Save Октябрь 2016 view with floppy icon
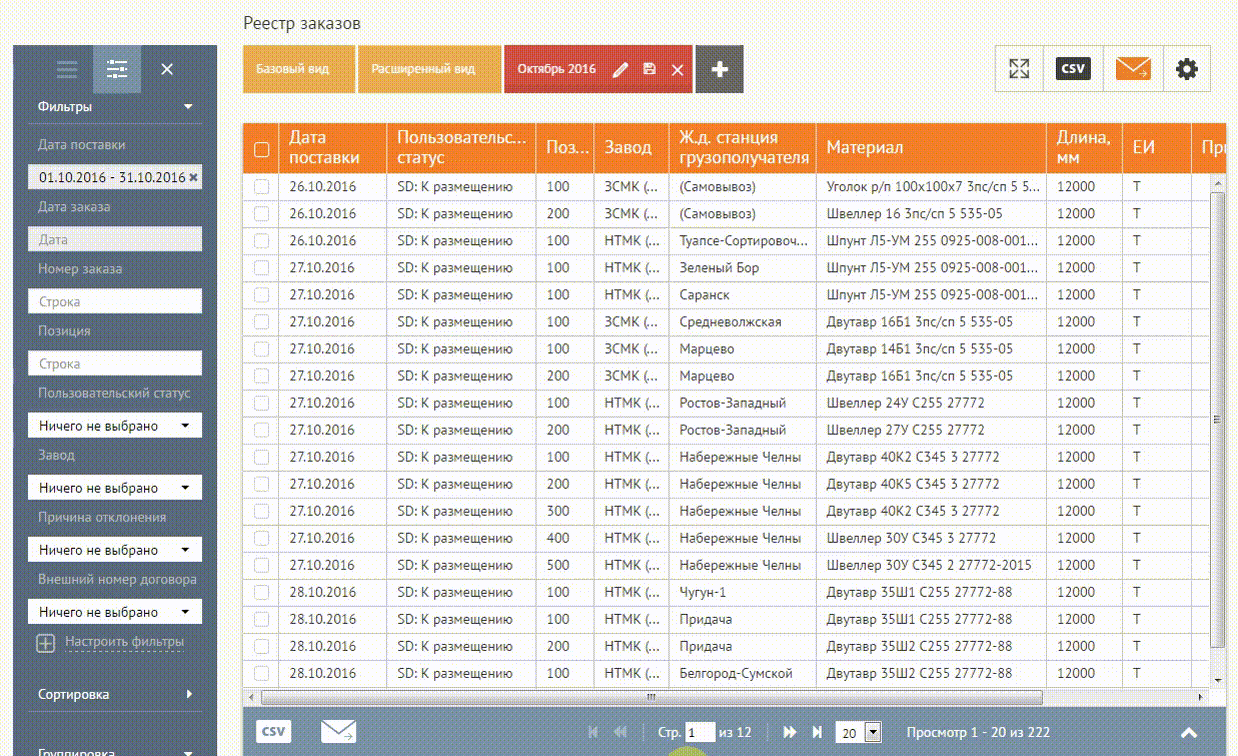 pyautogui.click(x=649, y=70)
